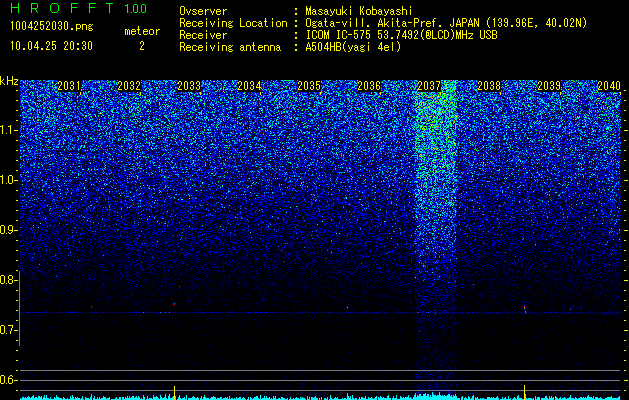This screenshot has width=629, height=400.
Task: Click the Receiving antenna label
Action: click(x=230, y=47)
